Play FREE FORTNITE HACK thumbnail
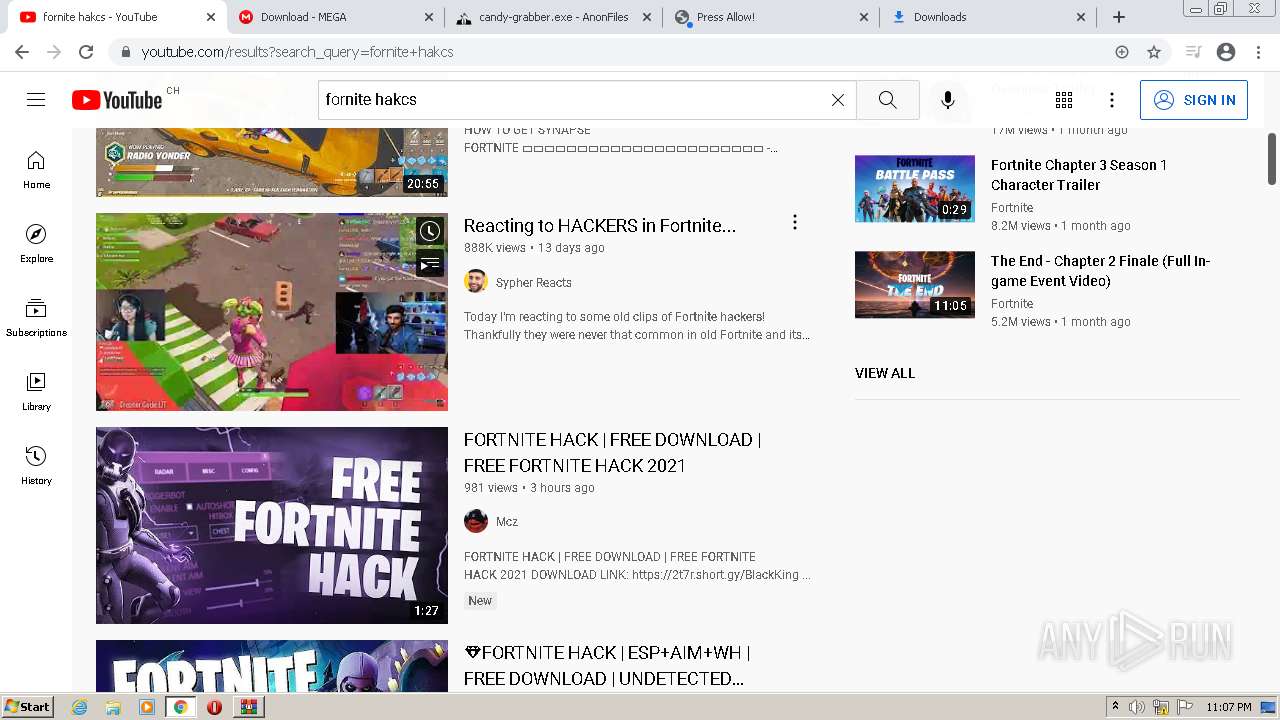 pyautogui.click(x=272, y=526)
